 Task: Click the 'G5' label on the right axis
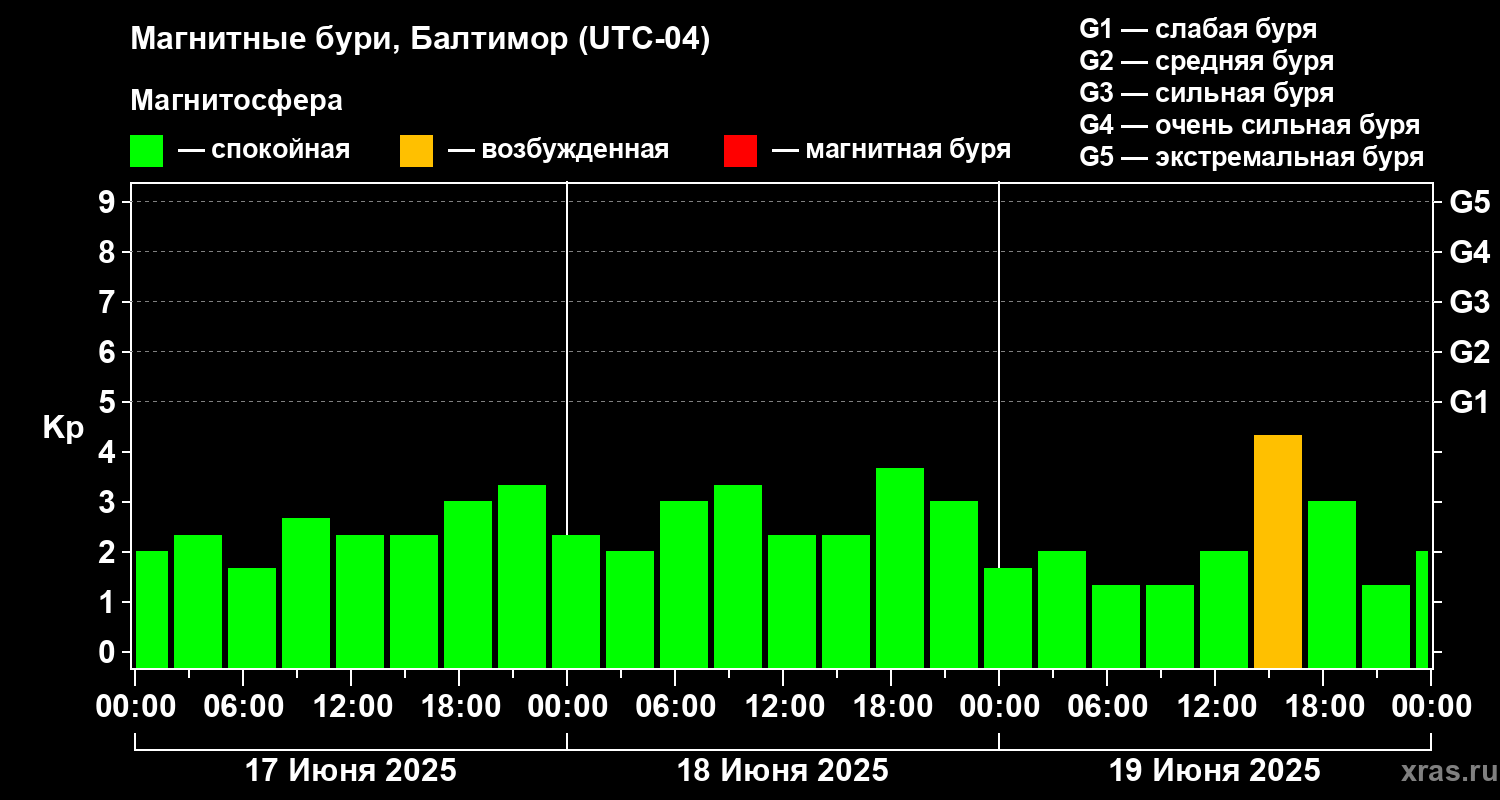tap(1469, 202)
